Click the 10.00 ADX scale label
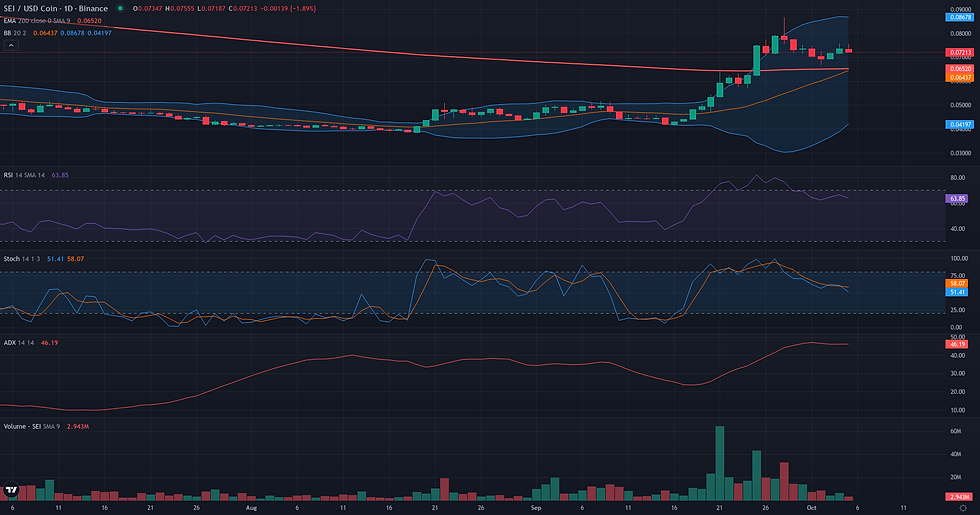980x515 pixels. tap(958, 411)
